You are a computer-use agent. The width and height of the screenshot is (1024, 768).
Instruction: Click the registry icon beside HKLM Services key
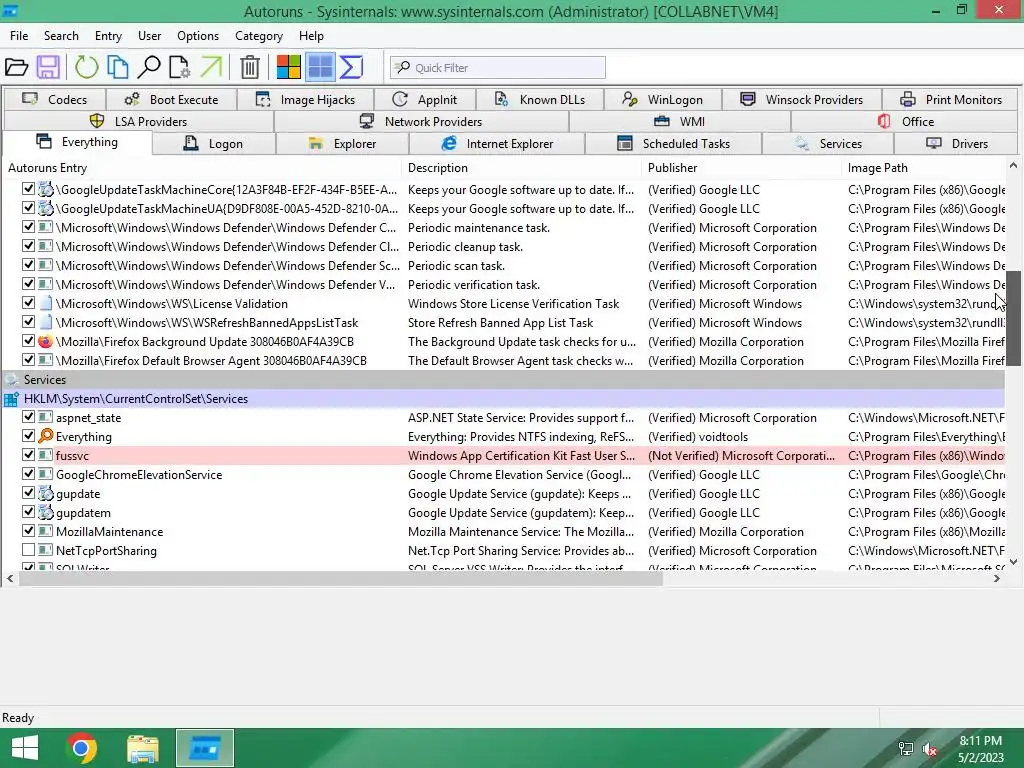click(x=11, y=399)
